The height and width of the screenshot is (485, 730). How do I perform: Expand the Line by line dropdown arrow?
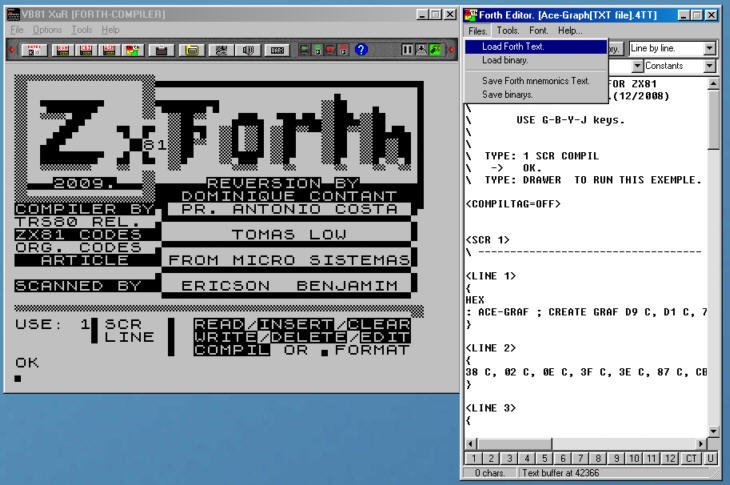tap(709, 48)
